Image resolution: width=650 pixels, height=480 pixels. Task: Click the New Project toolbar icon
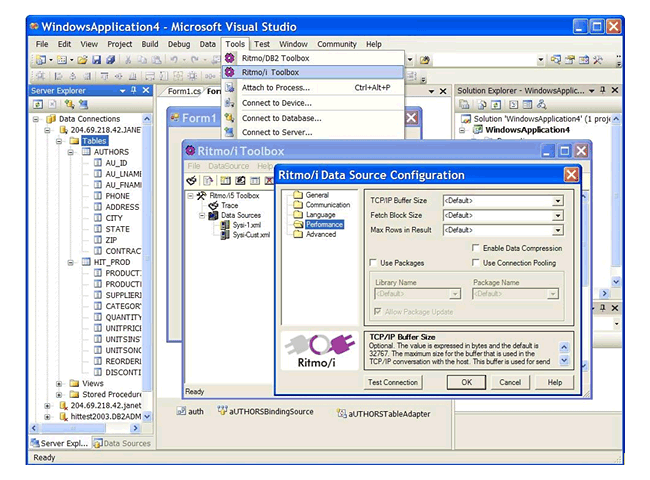coord(41,60)
